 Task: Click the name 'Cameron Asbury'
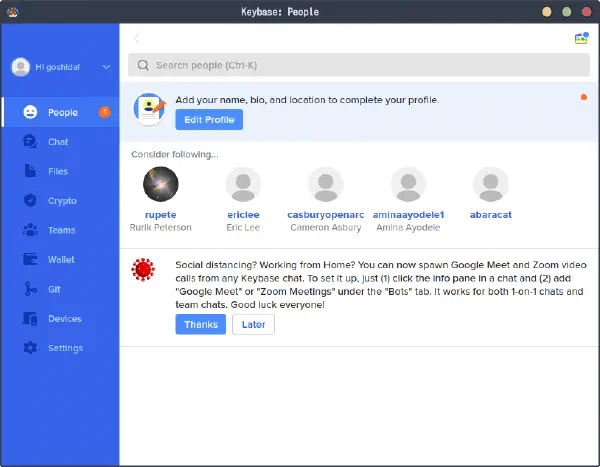click(326, 227)
